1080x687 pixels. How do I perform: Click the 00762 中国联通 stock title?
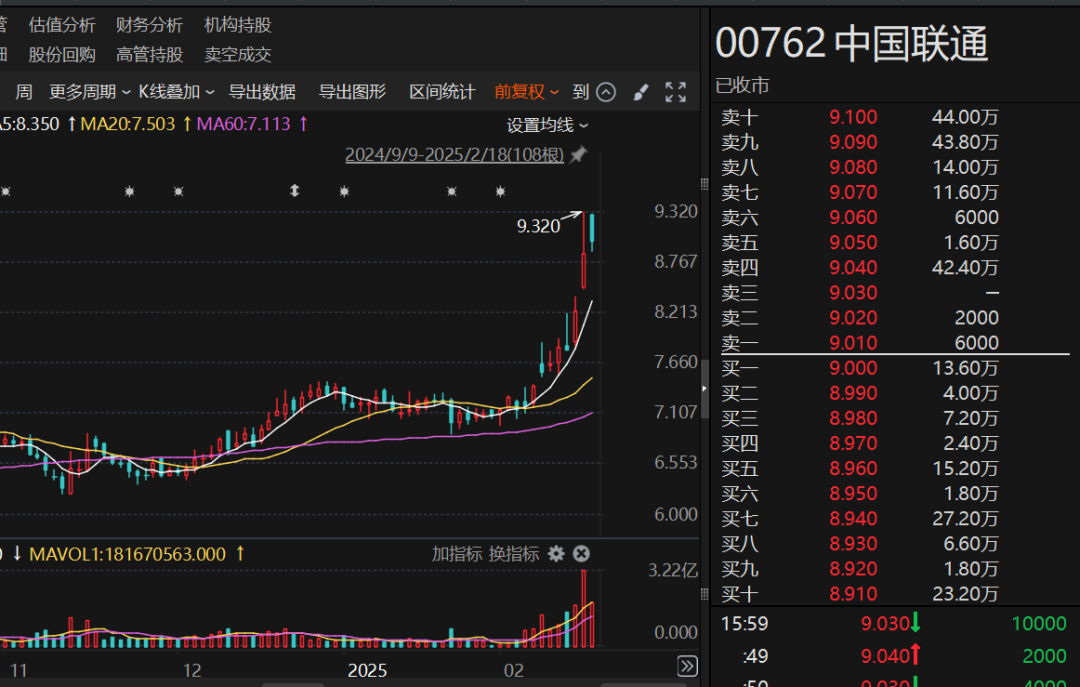click(852, 43)
